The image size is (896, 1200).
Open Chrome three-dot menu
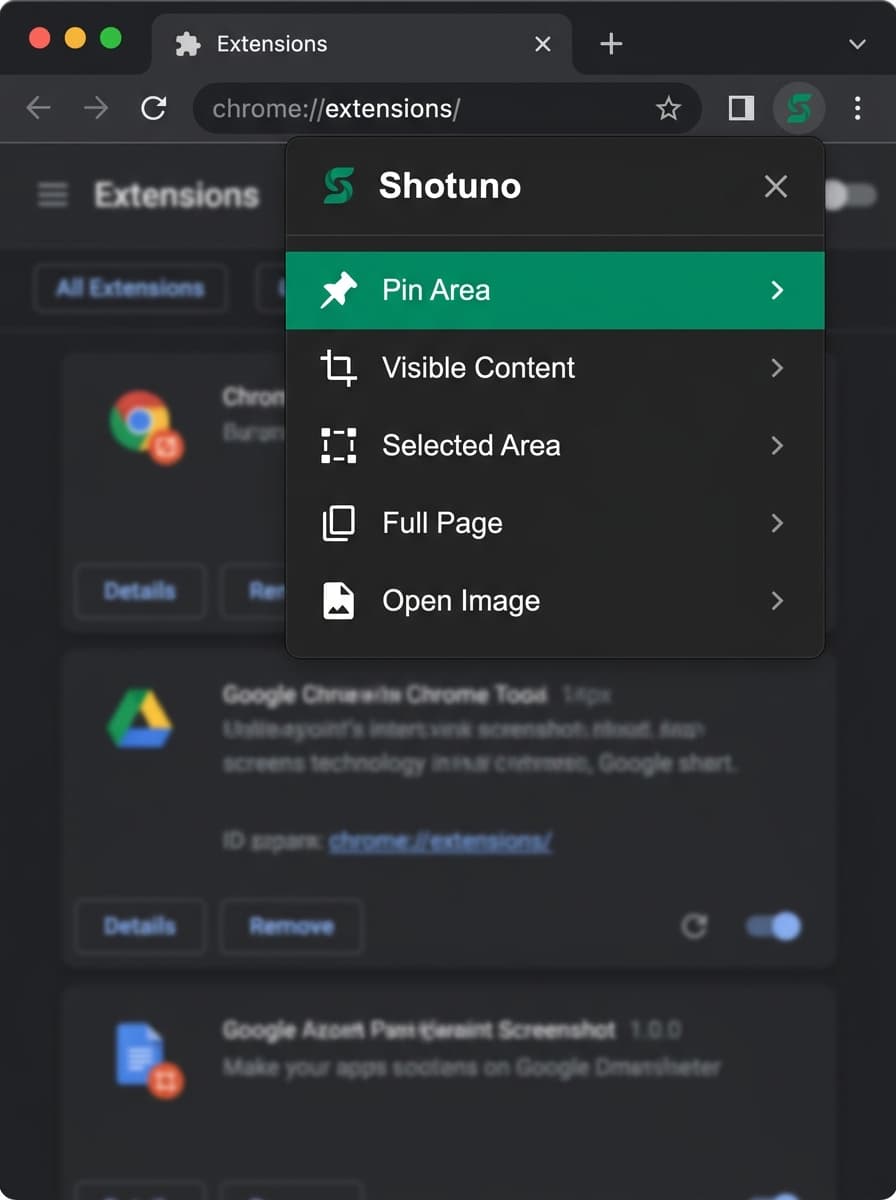point(858,108)
